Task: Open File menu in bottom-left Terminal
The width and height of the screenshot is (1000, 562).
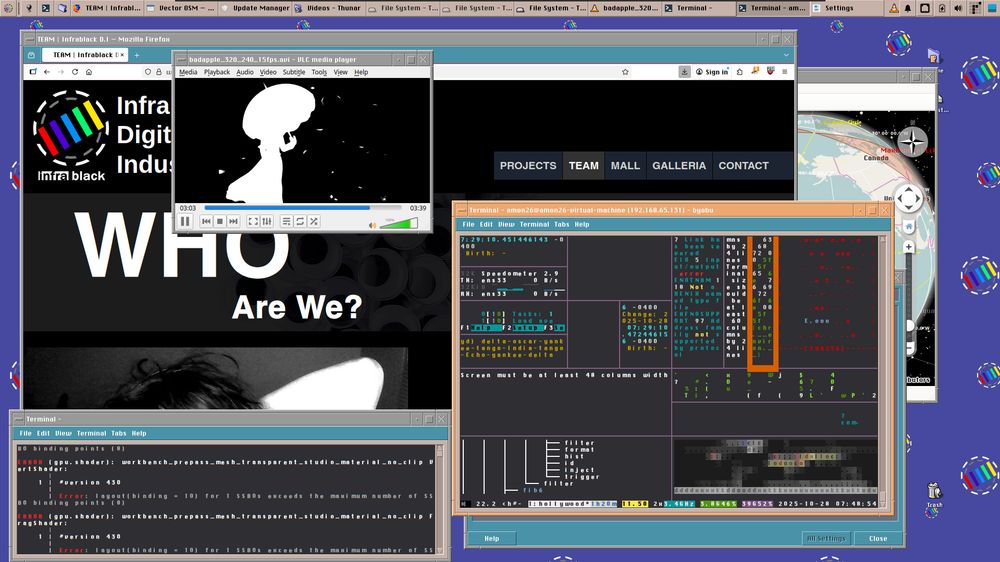Action: 26,433
